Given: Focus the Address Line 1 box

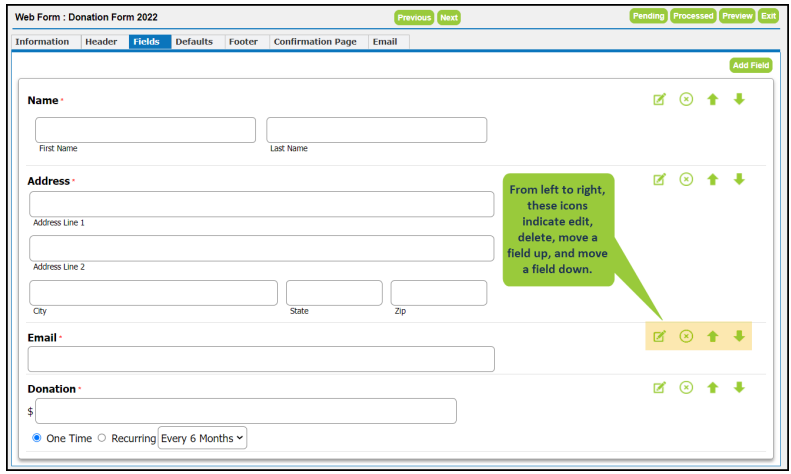Looking at the screenshot, I should [x=261, y=204].
